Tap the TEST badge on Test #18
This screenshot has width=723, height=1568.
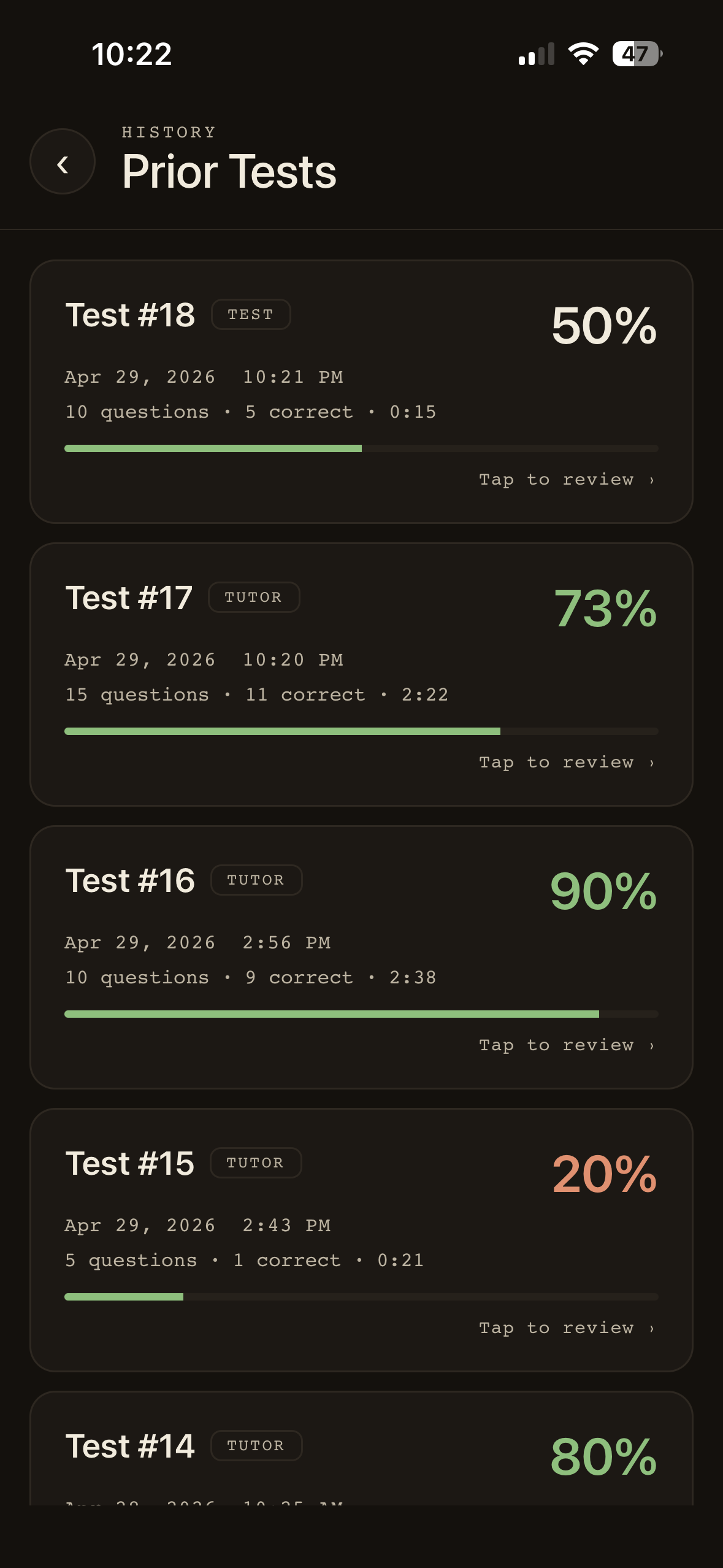[251, 314]
